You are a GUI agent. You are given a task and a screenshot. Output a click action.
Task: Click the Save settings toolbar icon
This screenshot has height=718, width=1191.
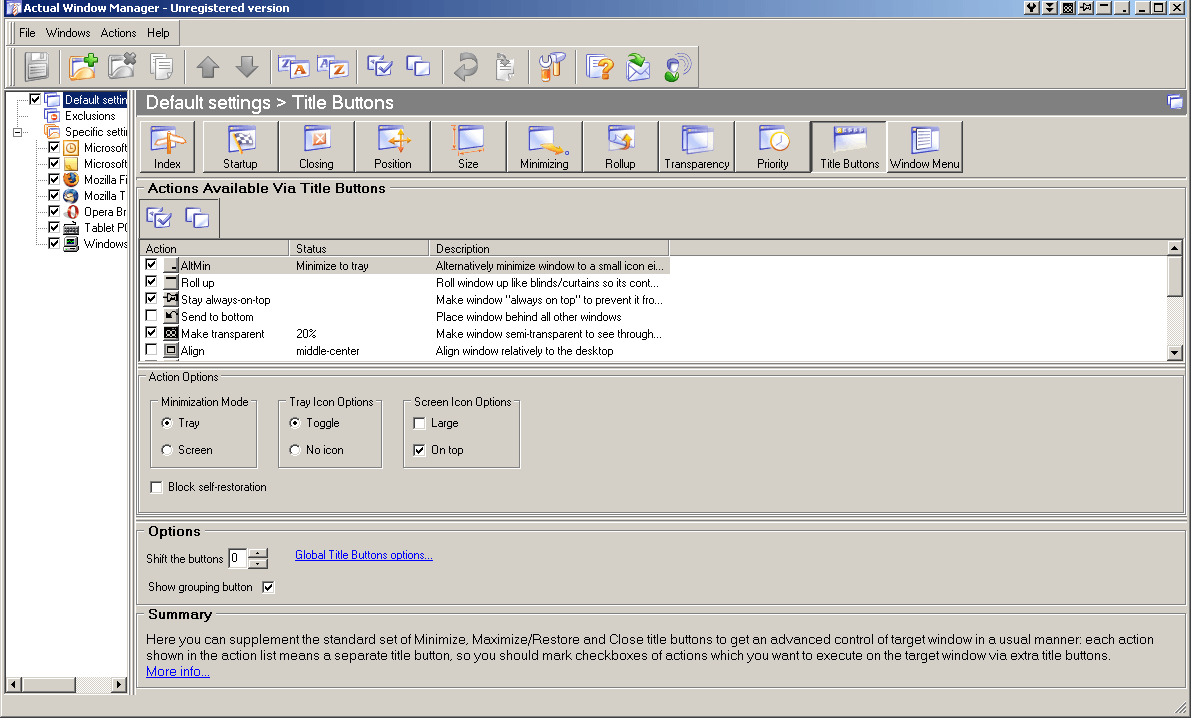pos(37,66)
